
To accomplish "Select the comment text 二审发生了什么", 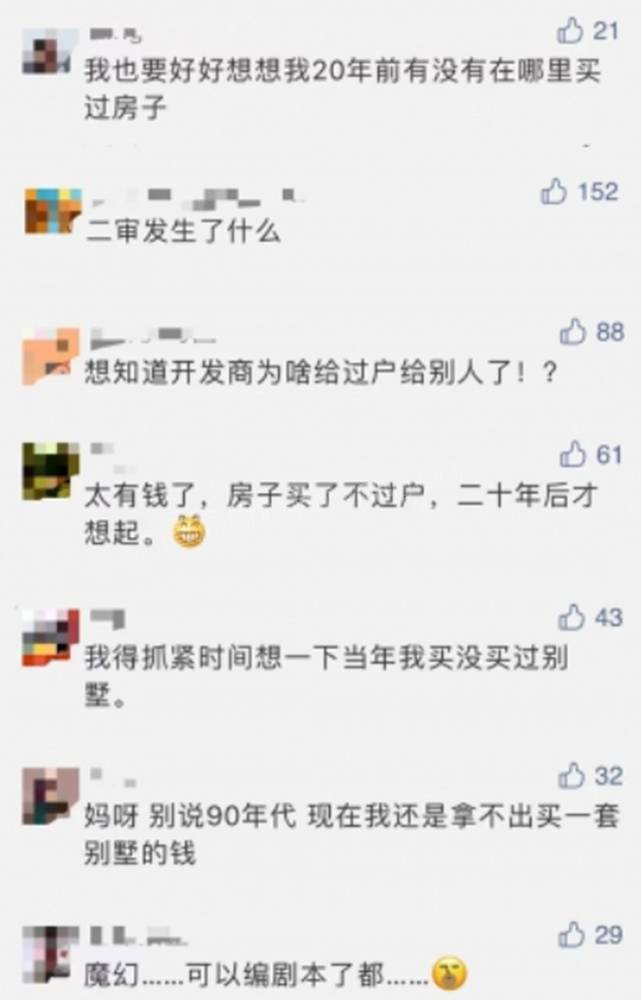I will (x=183, y=230).
